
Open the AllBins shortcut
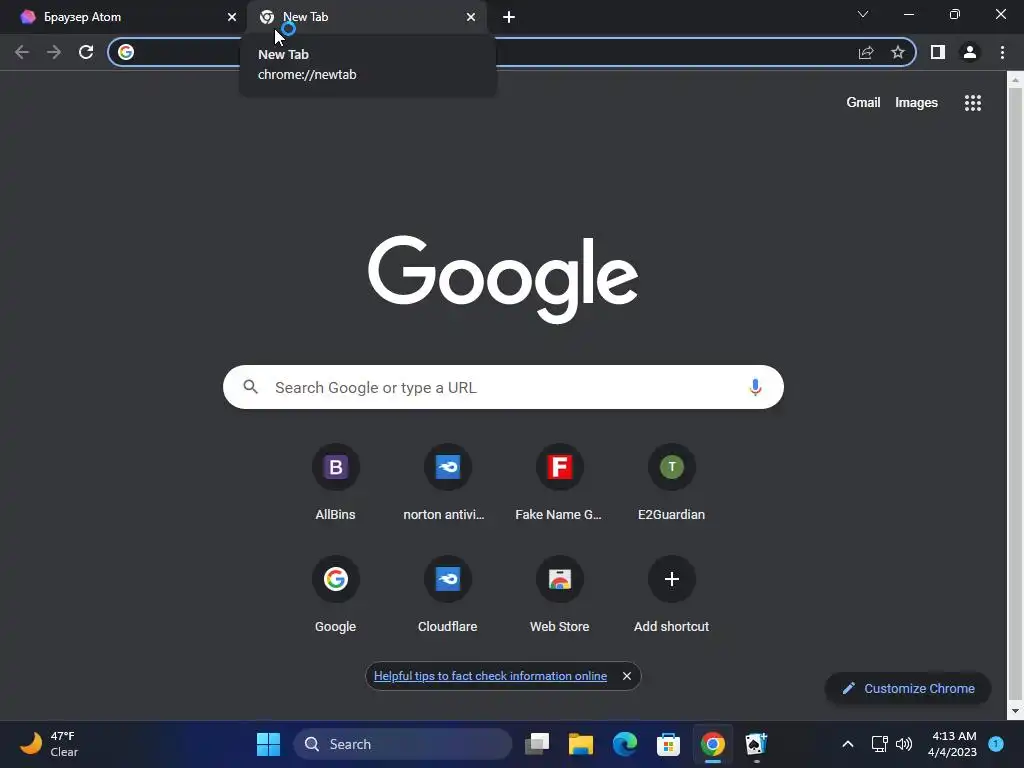pyautogui.click(x=336, y=483)
